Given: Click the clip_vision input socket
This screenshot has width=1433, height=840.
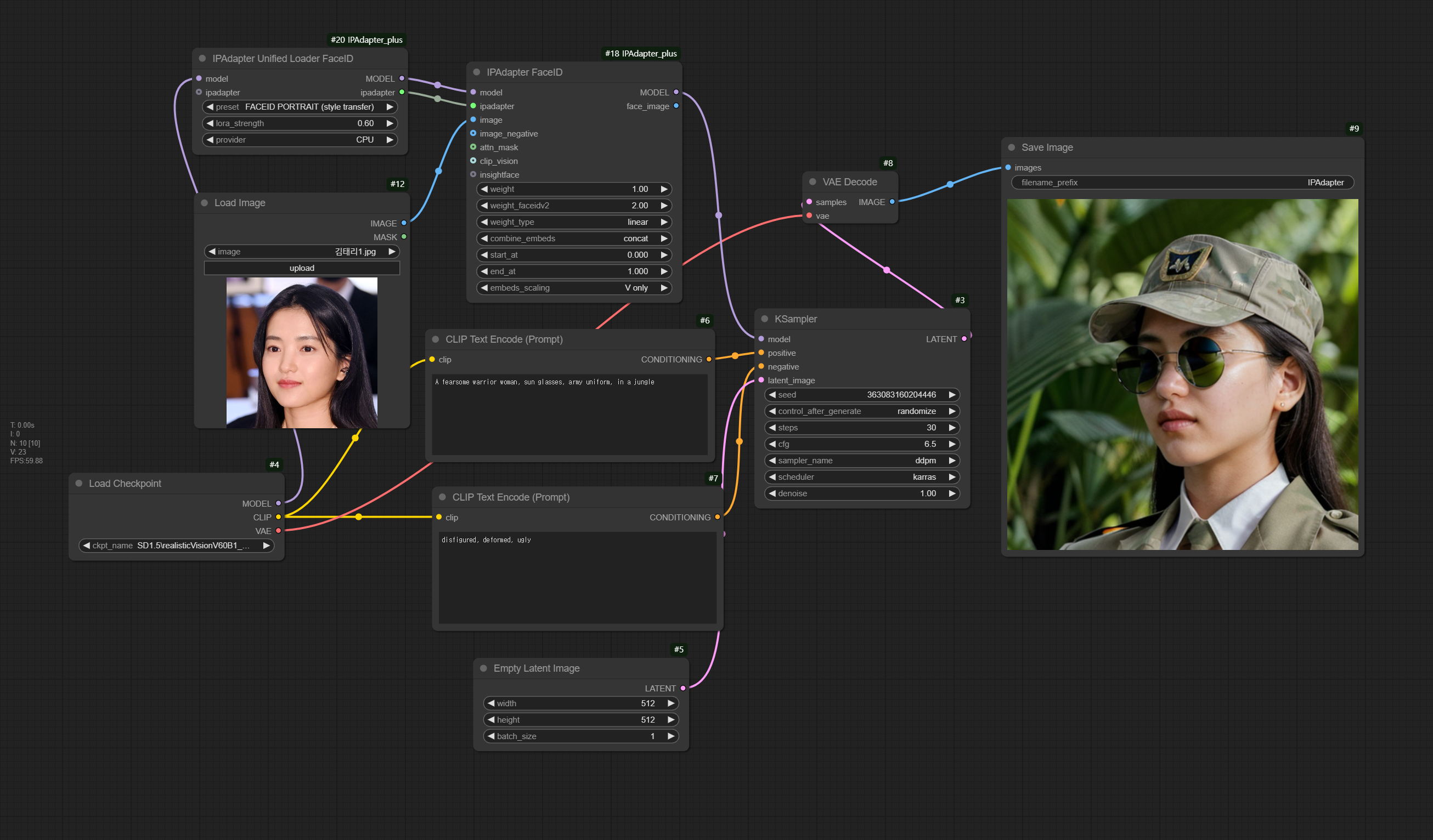Looking at the screenshot, I should point(473,161).
